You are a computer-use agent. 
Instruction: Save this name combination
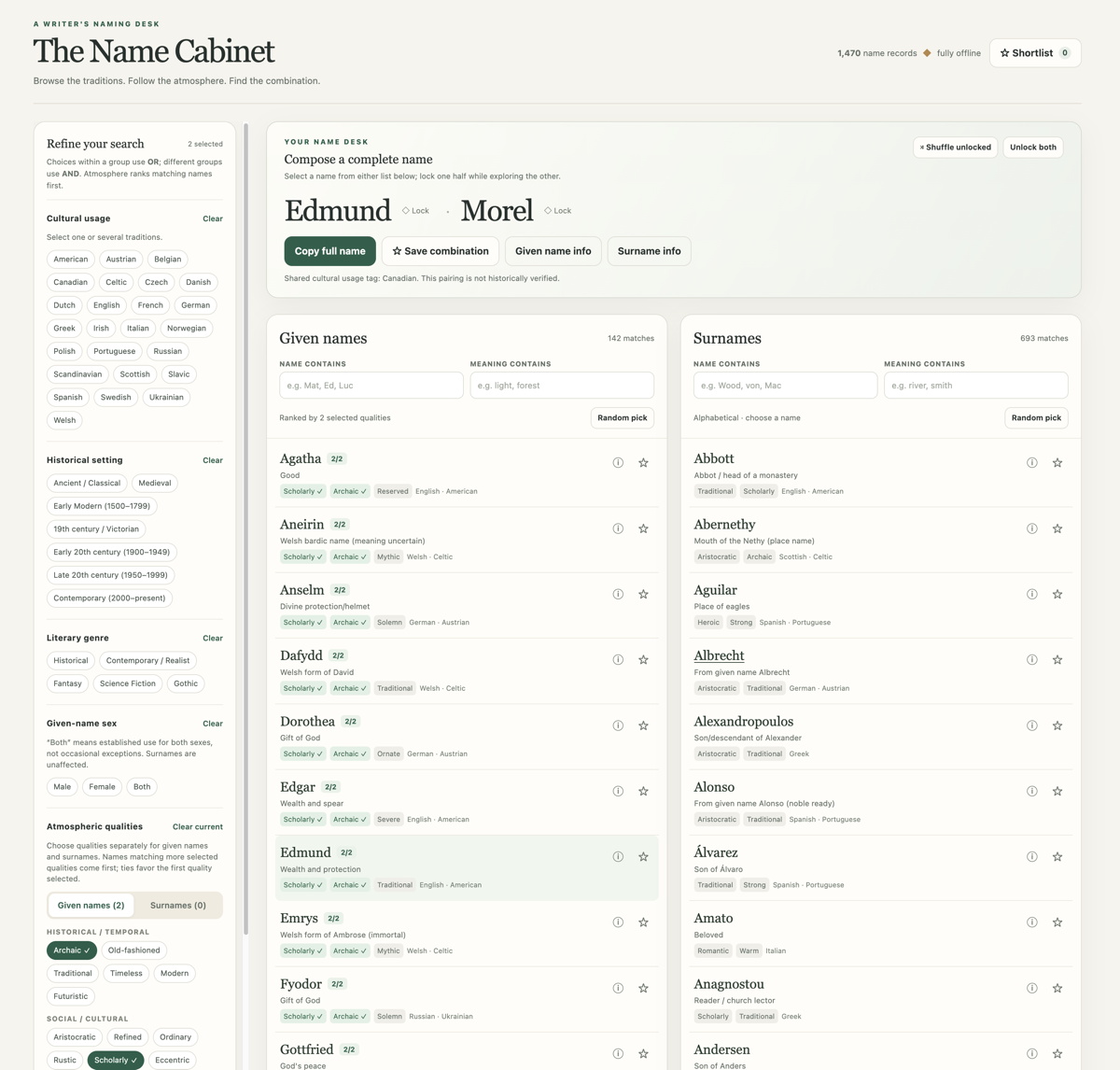click(441, 251)
